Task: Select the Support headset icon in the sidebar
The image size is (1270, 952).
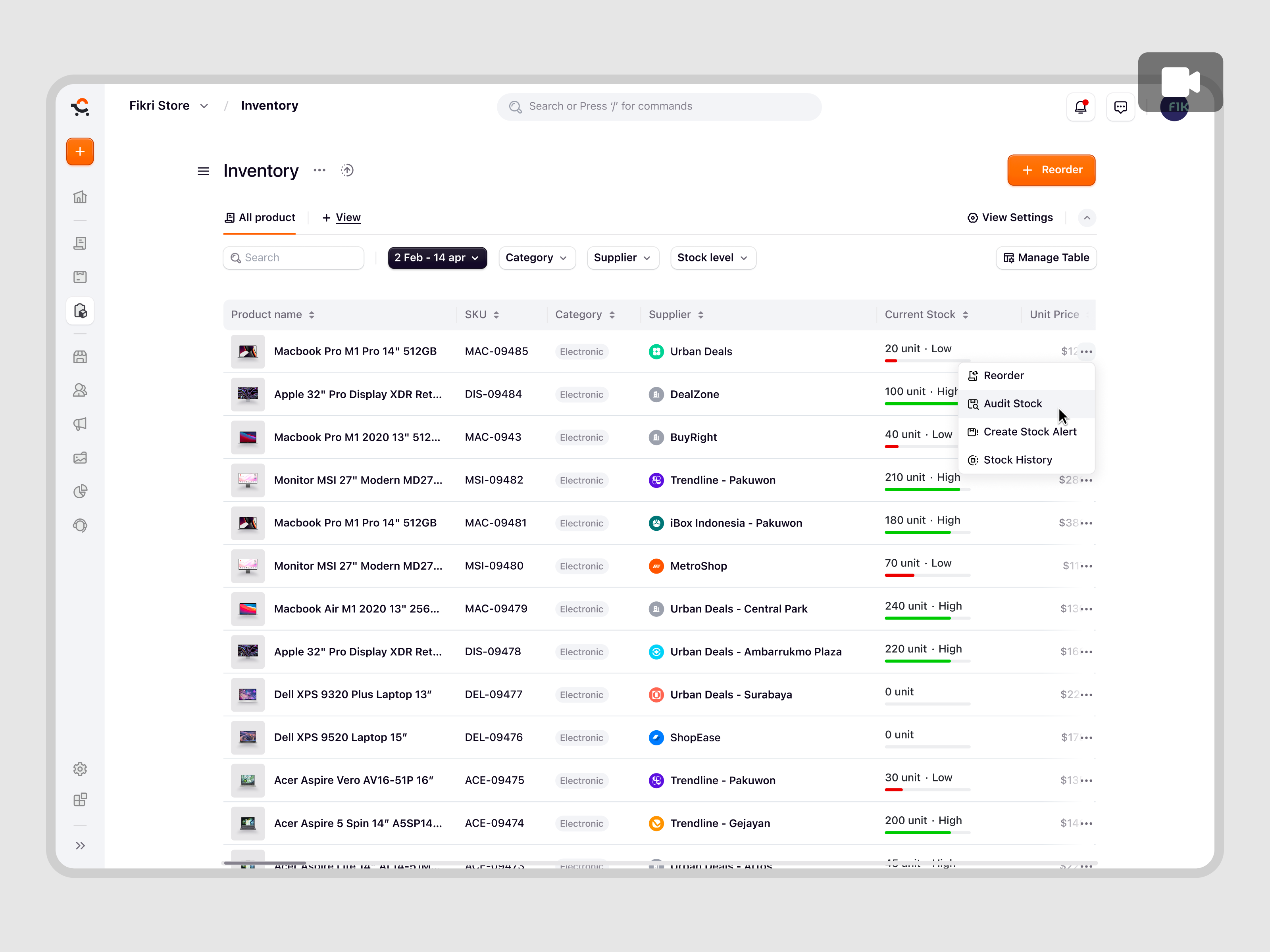Action: [x=80, y=525]
